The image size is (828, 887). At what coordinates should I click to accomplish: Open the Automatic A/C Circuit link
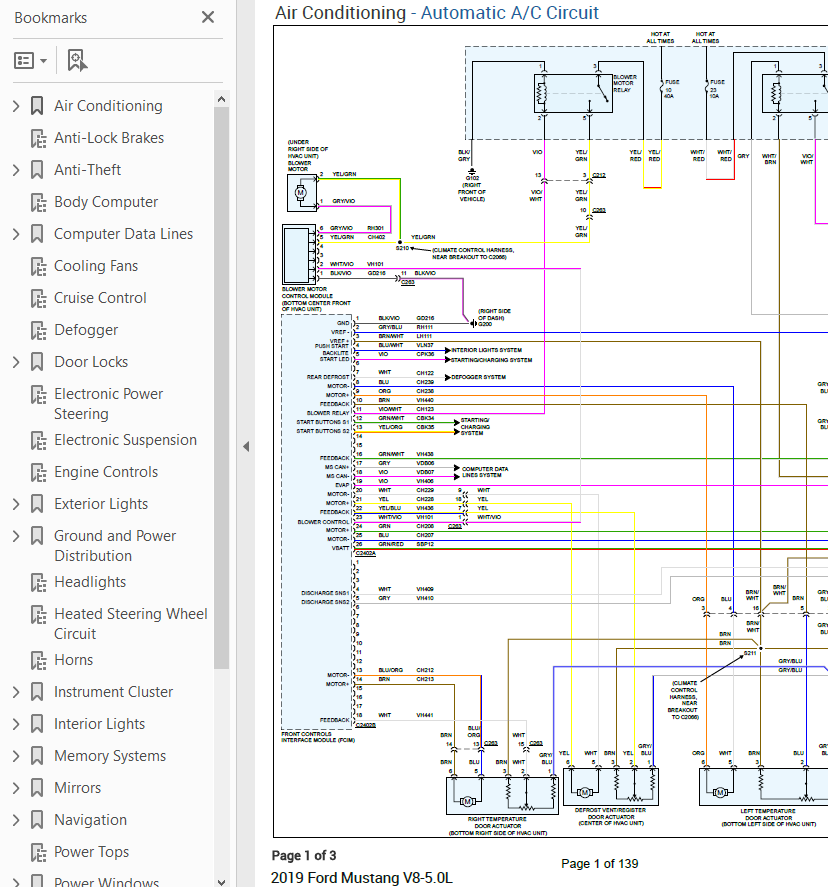(x=510, y=13)
